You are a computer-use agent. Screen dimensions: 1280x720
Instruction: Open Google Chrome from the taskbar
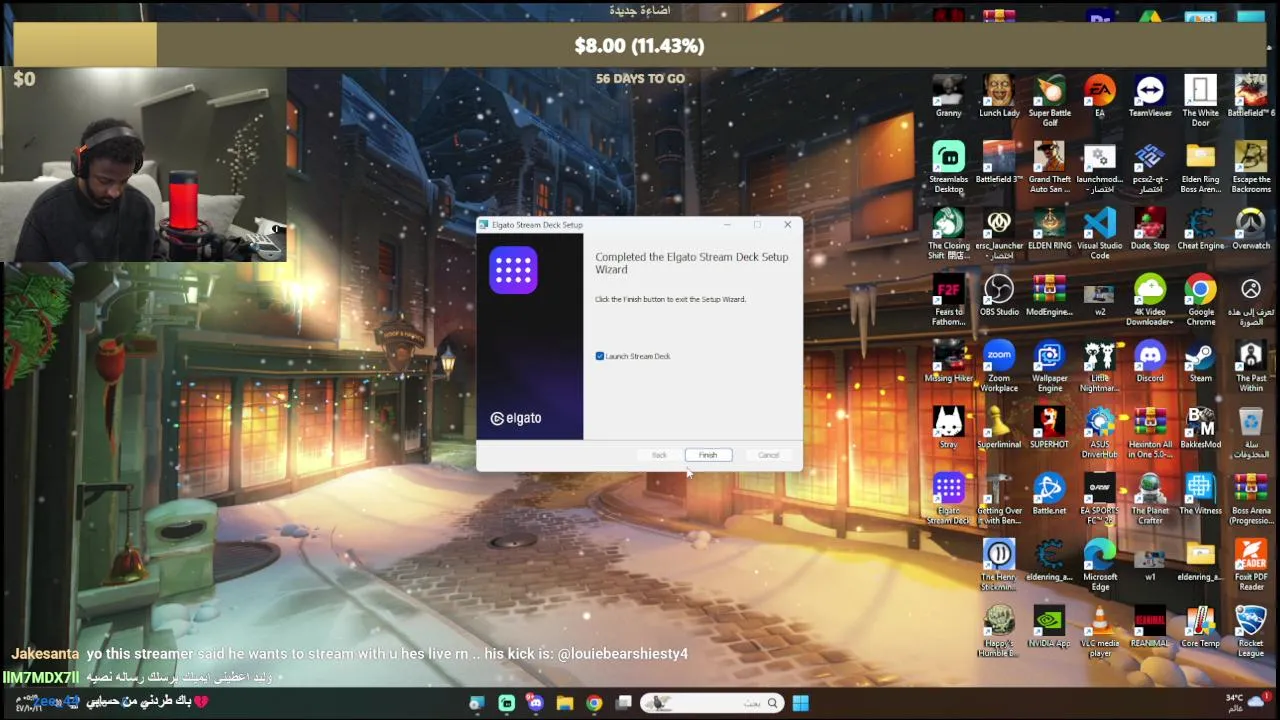click(594, 703)
